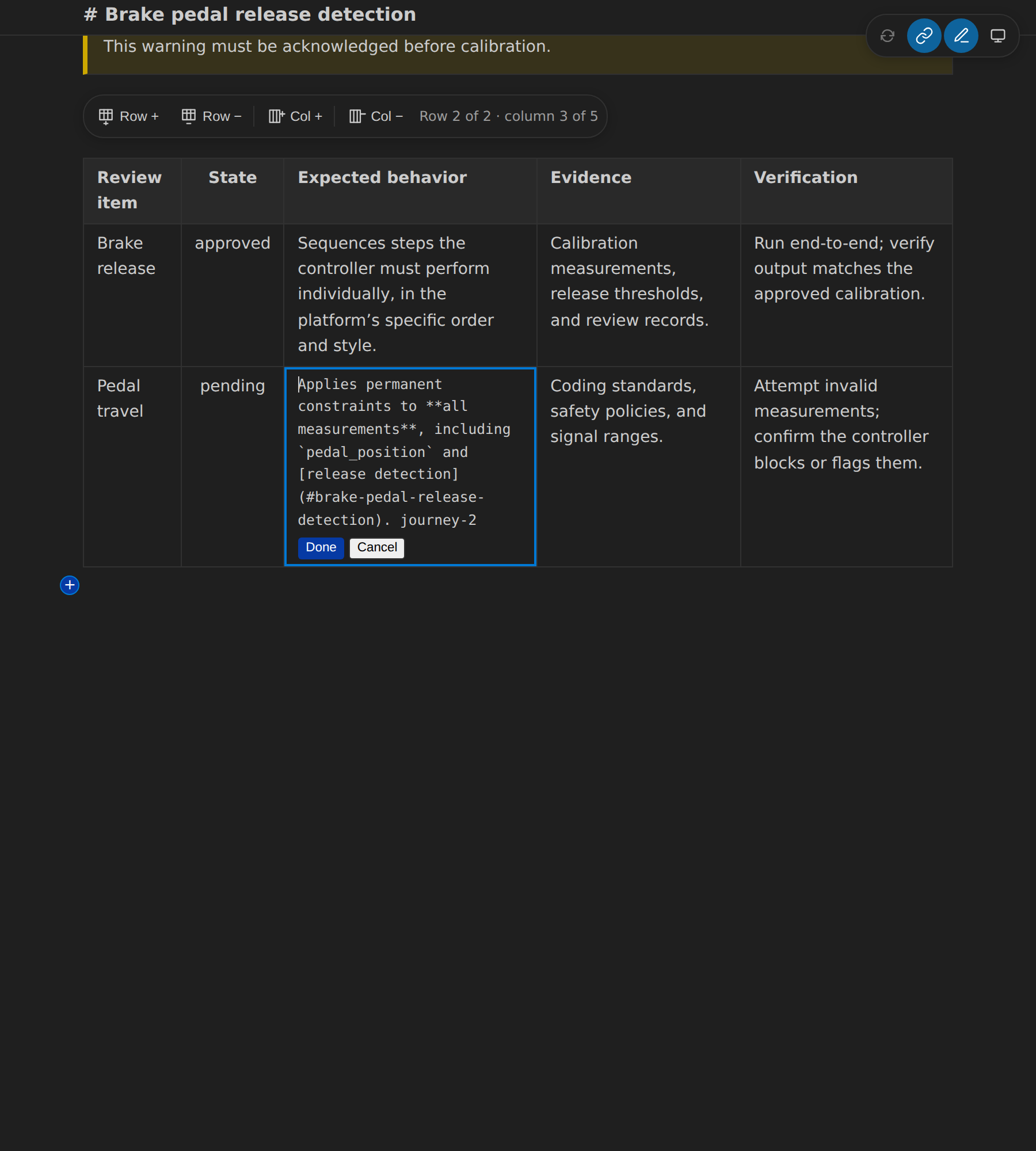The width and height of the screenshot is (1036, 1151).
Task: Click the 'Run end-to-end' verification cell
Action: [x=847, y=295]
